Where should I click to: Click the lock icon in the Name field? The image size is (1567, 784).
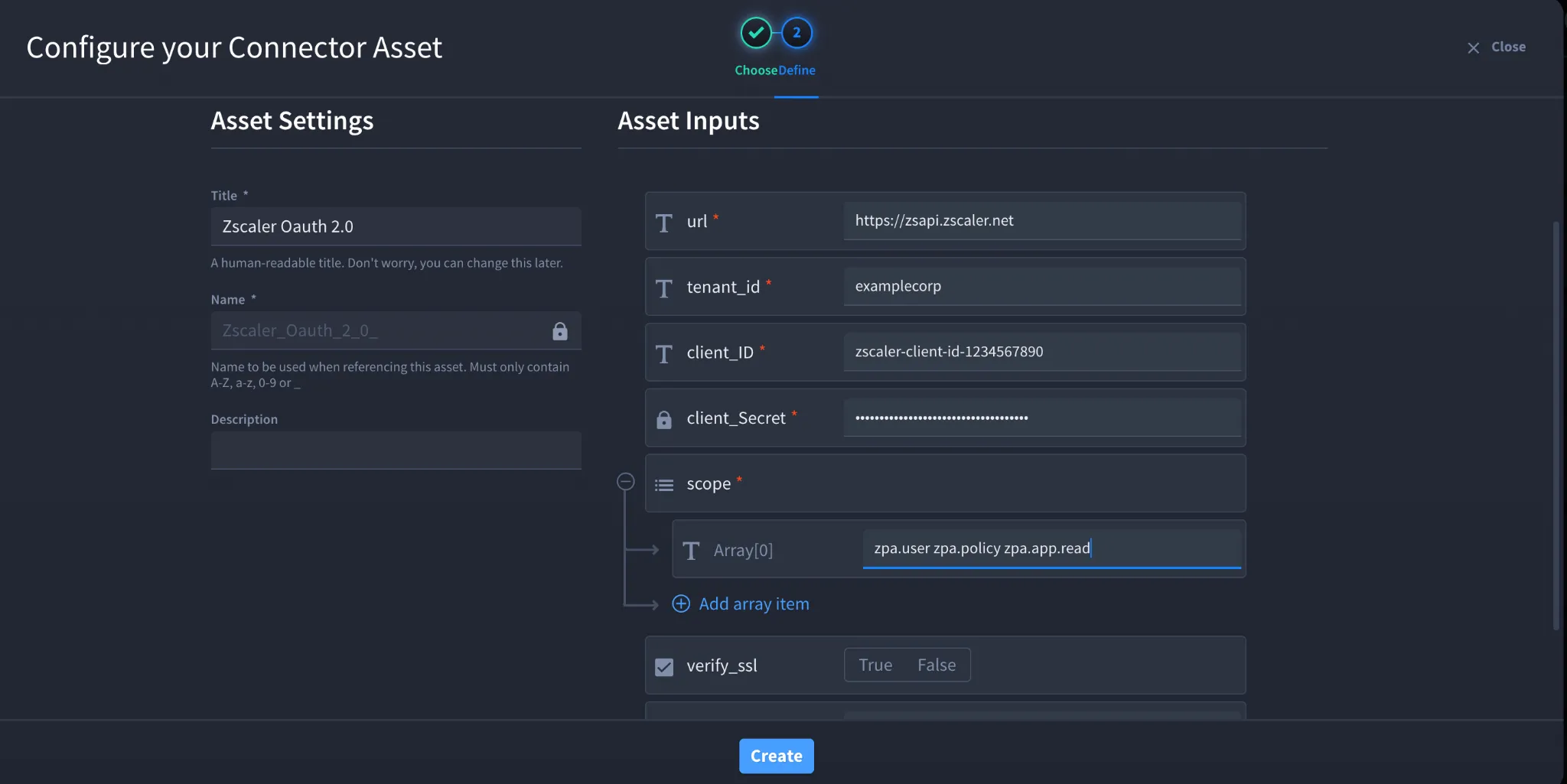point(560,330)
